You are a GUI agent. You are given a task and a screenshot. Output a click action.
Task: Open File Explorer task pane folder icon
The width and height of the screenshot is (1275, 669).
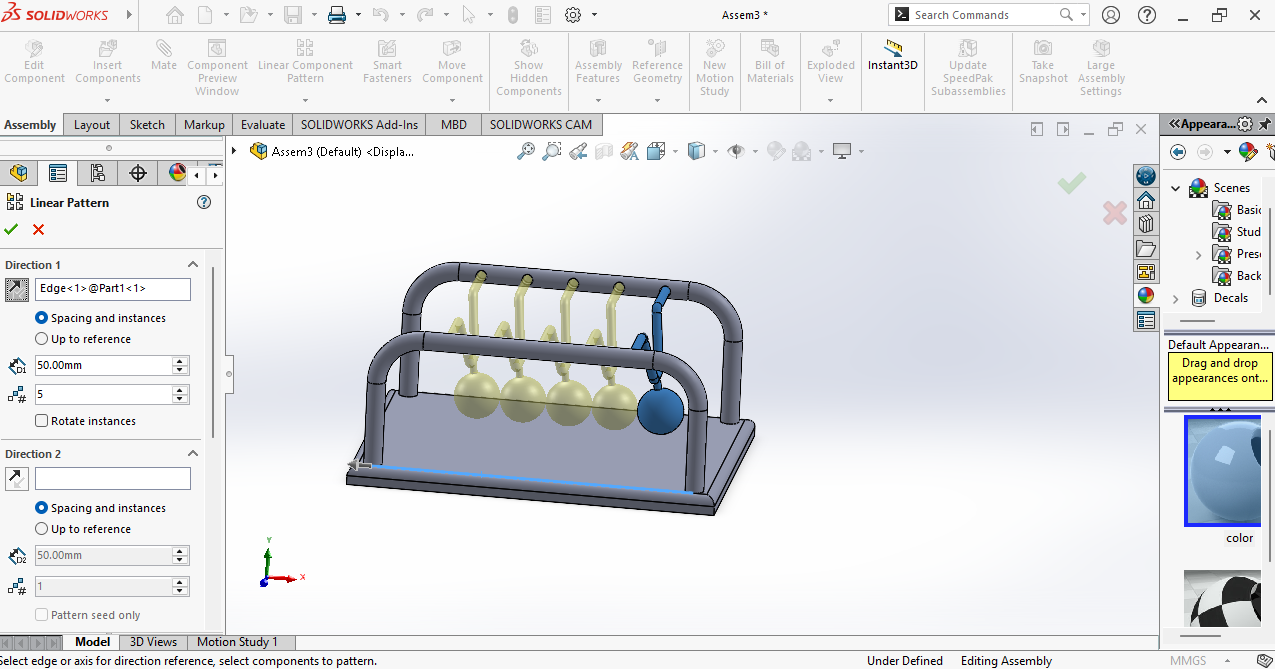(x=1146, y=248)
